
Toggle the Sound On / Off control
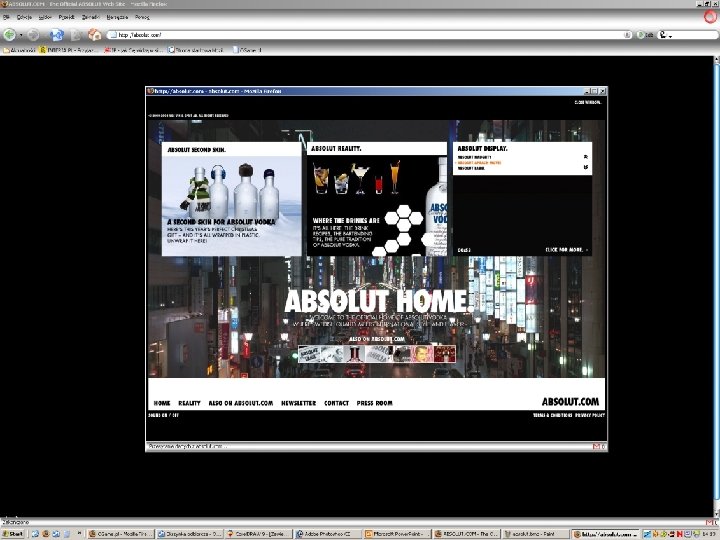coord(163,415)
